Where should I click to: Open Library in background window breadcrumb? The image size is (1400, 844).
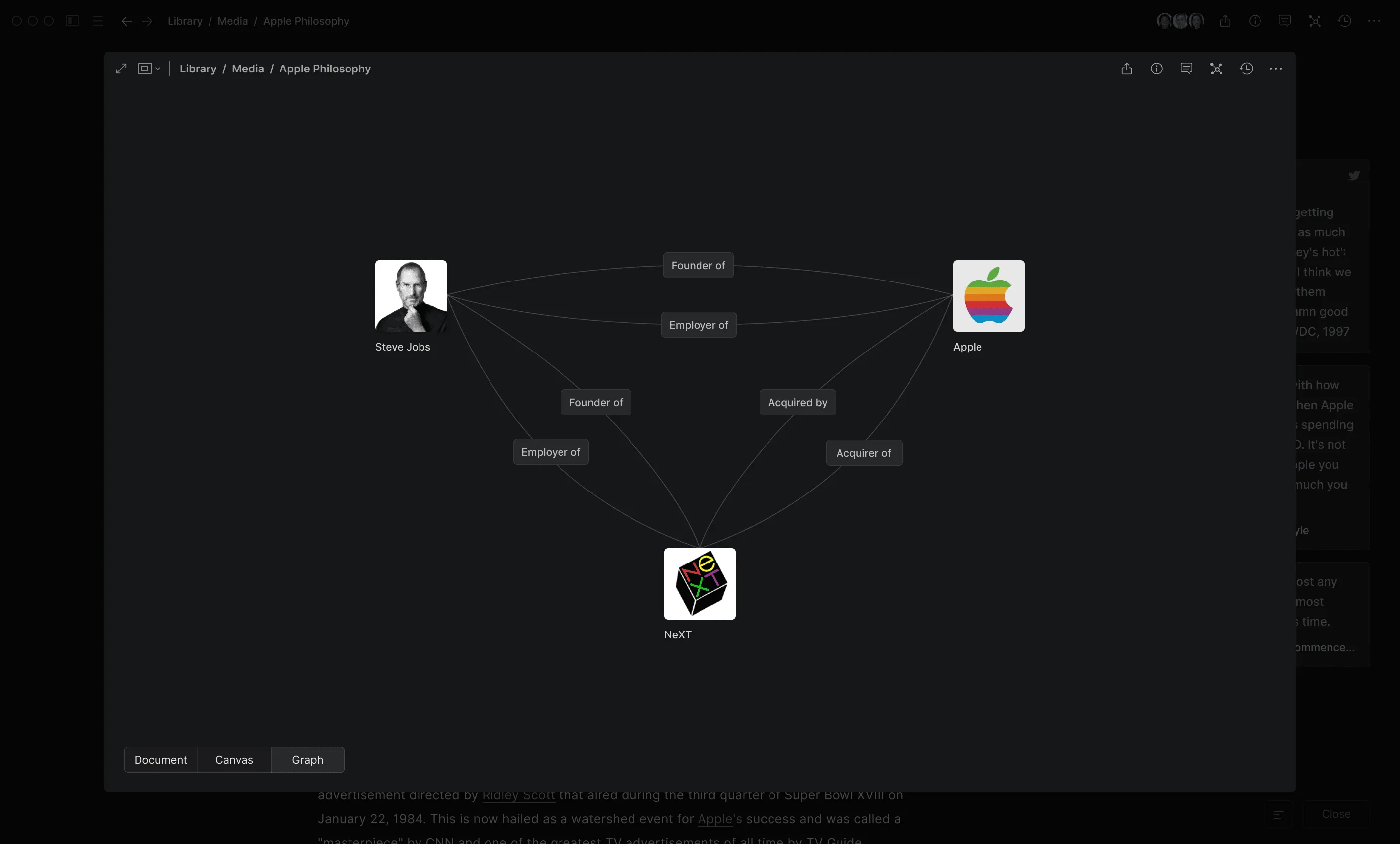tap(185, 21)
